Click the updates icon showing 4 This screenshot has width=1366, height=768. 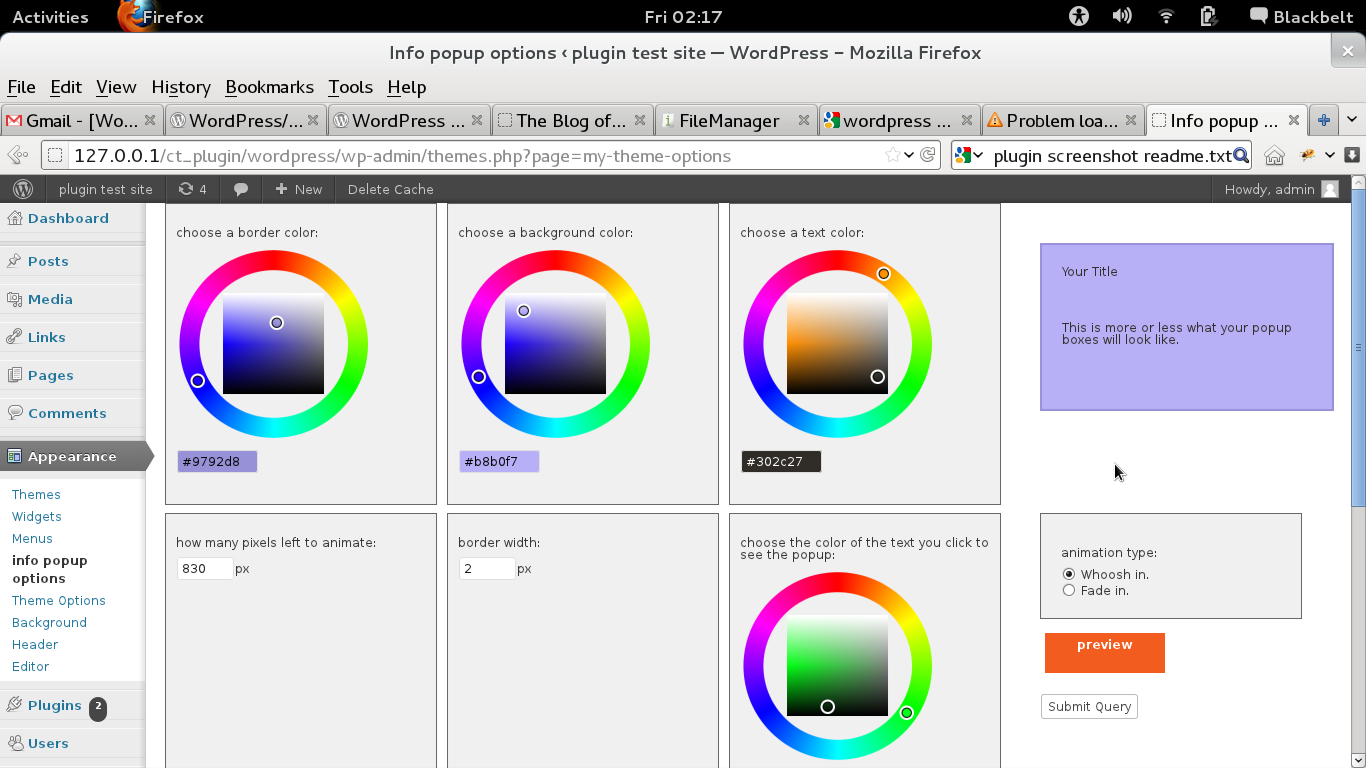[192, 189]
